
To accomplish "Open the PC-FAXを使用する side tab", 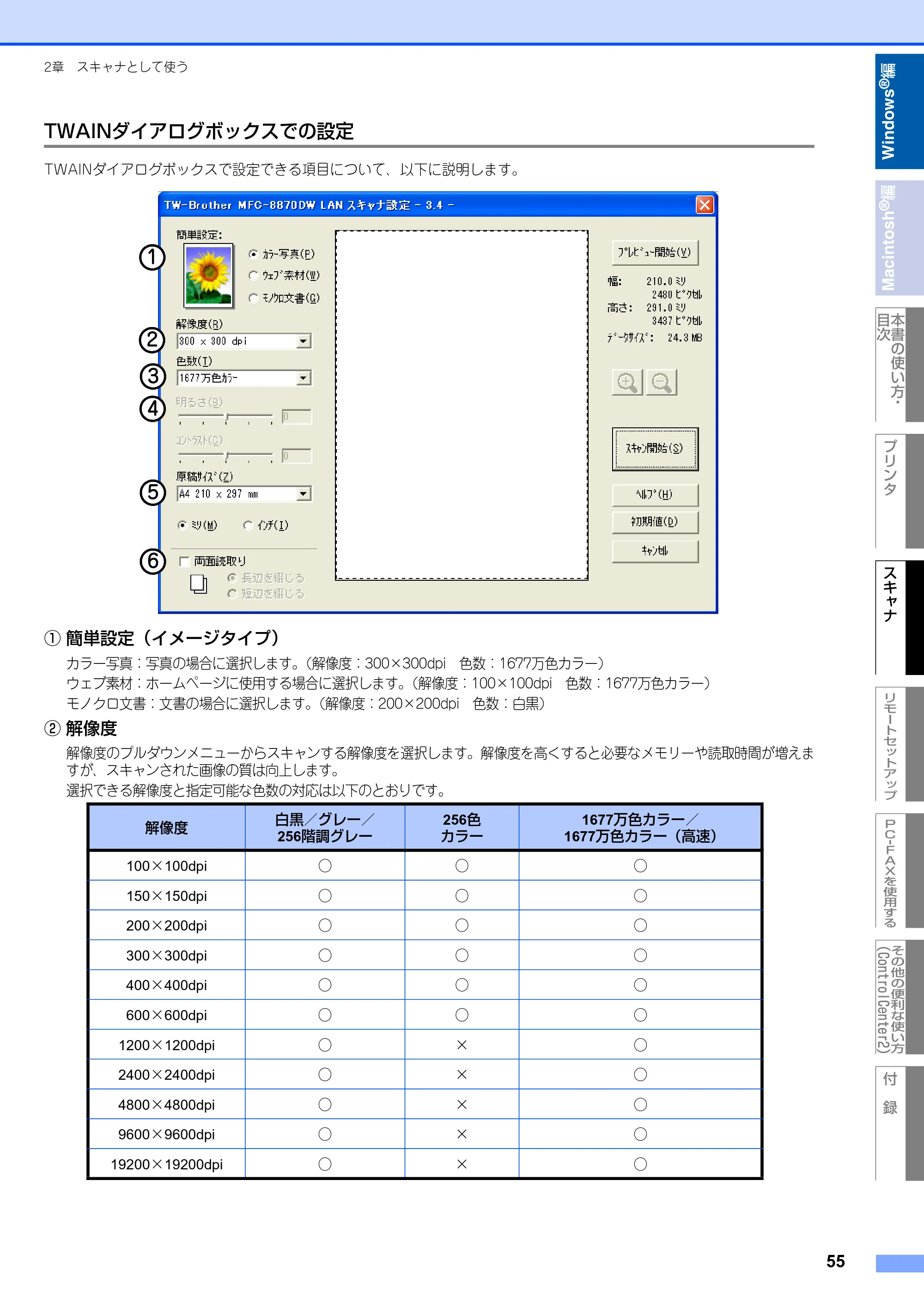I will 899,870.
